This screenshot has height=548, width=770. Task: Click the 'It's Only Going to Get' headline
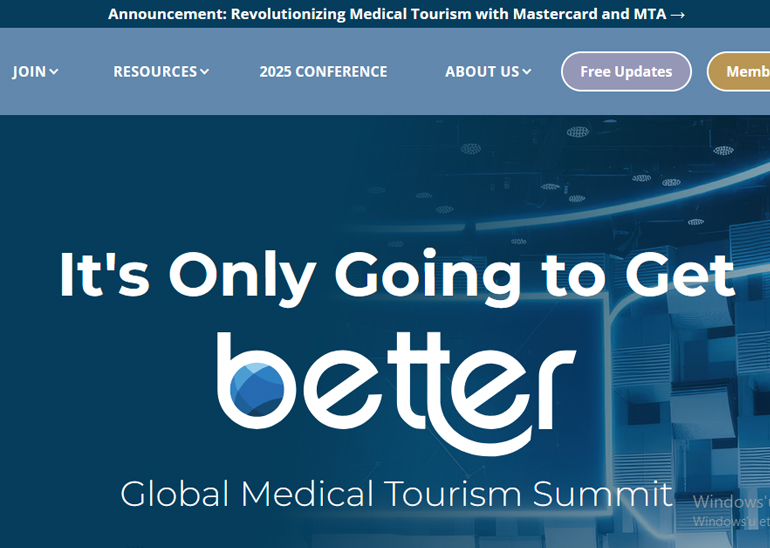coord(396,276)
